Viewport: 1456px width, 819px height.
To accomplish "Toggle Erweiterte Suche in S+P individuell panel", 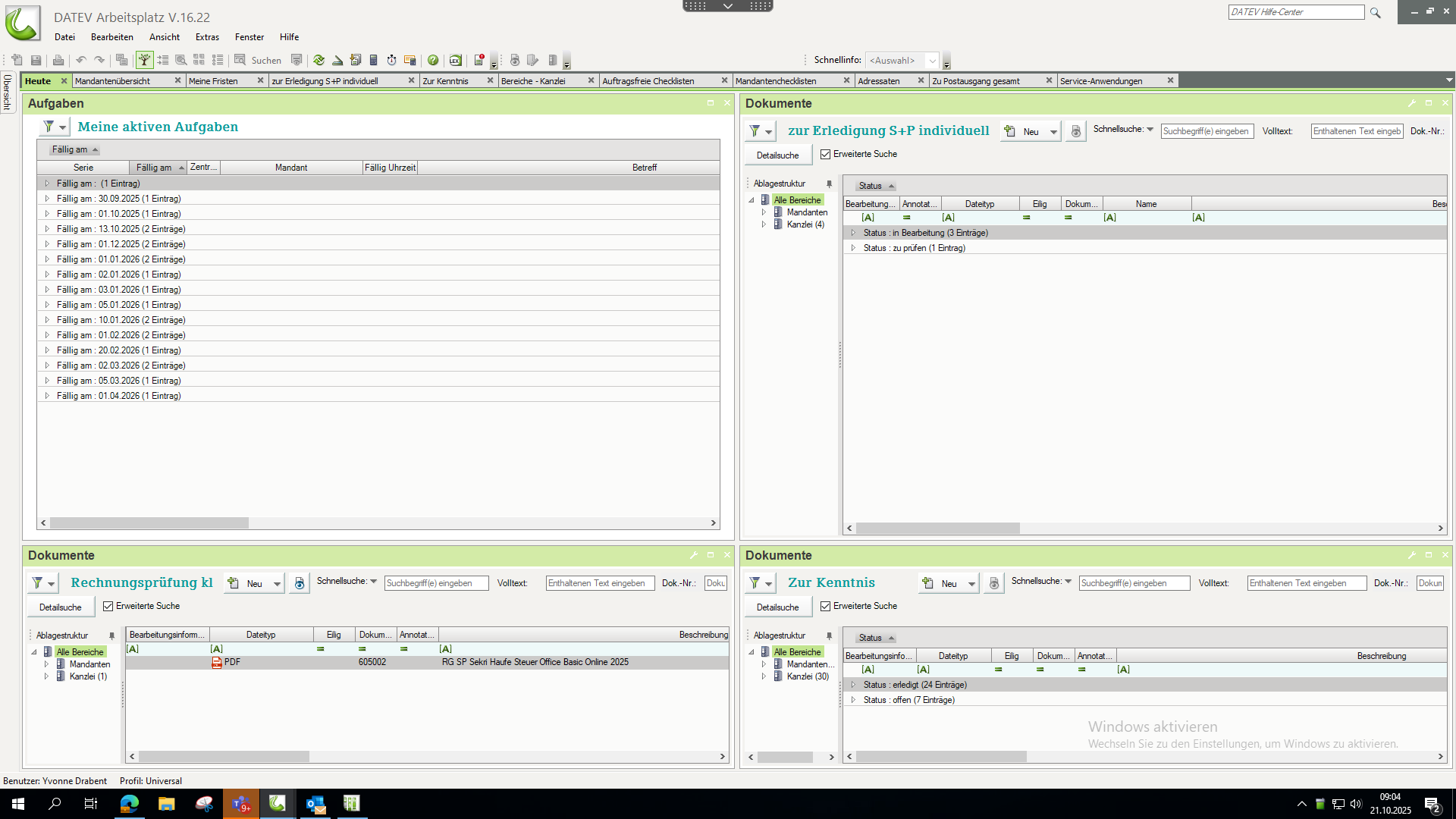I will click(x=826, y=154).
